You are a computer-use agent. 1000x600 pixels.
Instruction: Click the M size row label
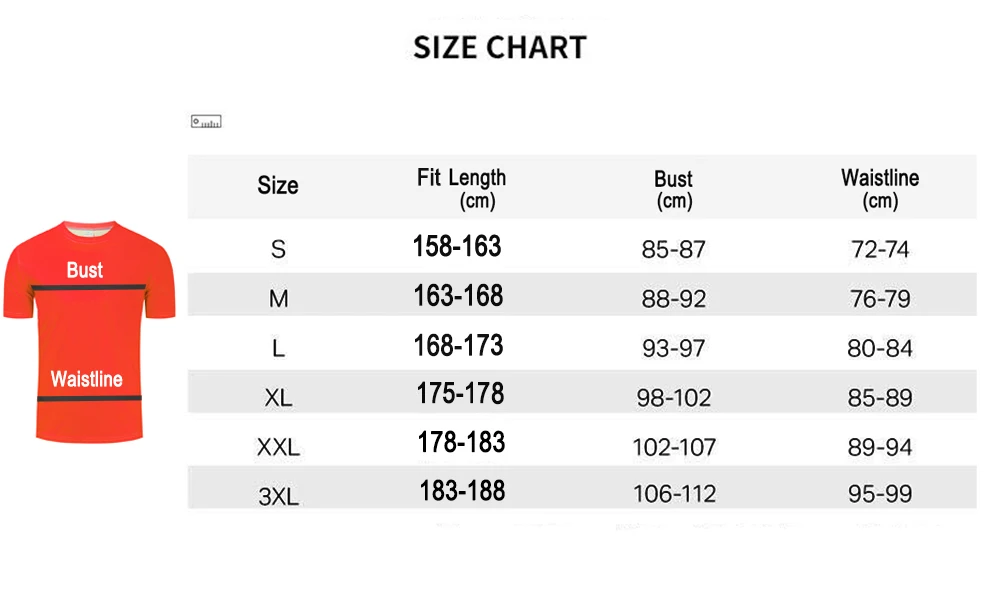[x=279, y=298]
